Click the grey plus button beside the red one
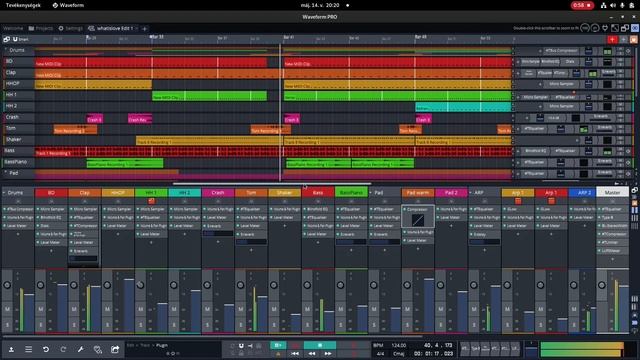 (x=624, y=39)
